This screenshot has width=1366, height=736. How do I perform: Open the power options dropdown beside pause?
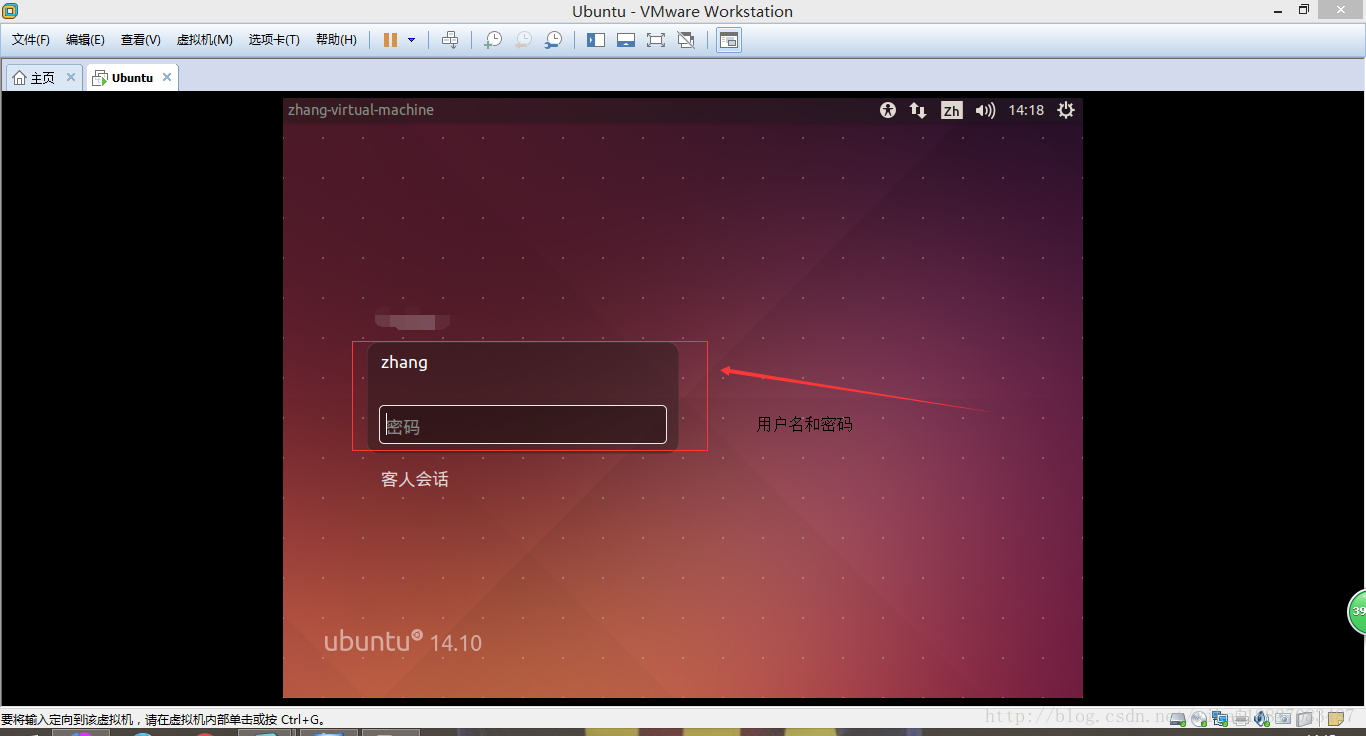(411, 40)
